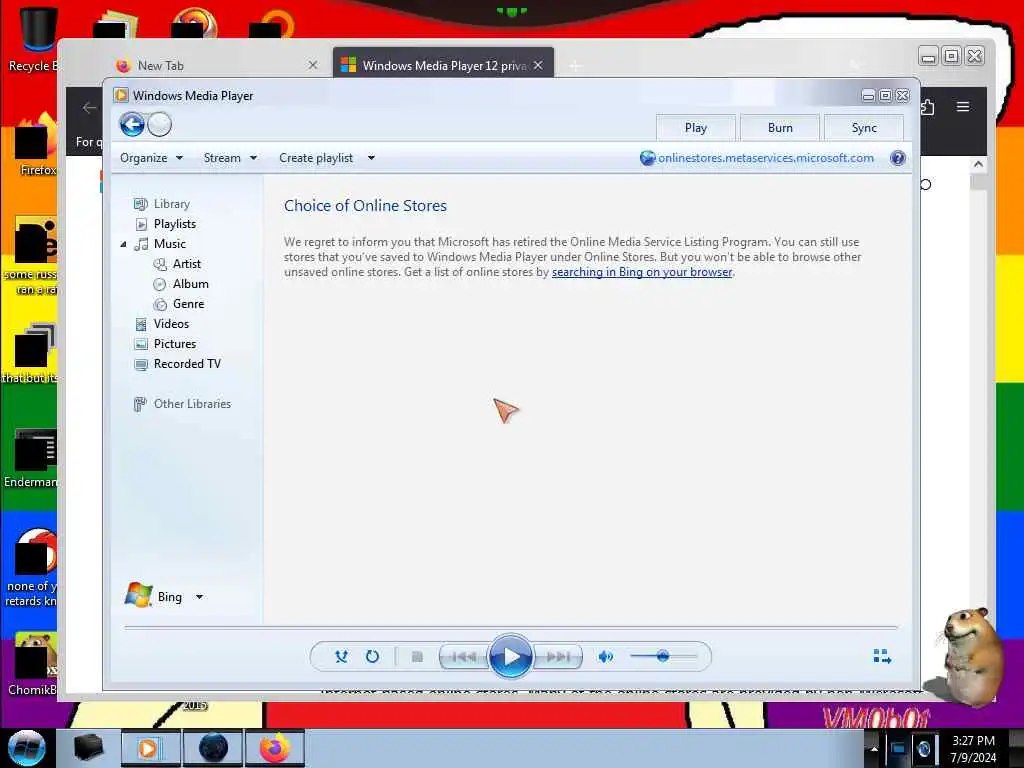This screenshot has height=768, width=1024.
Task: Open the Sync tab
Action: pyautogui.click(x=864, y=128)
